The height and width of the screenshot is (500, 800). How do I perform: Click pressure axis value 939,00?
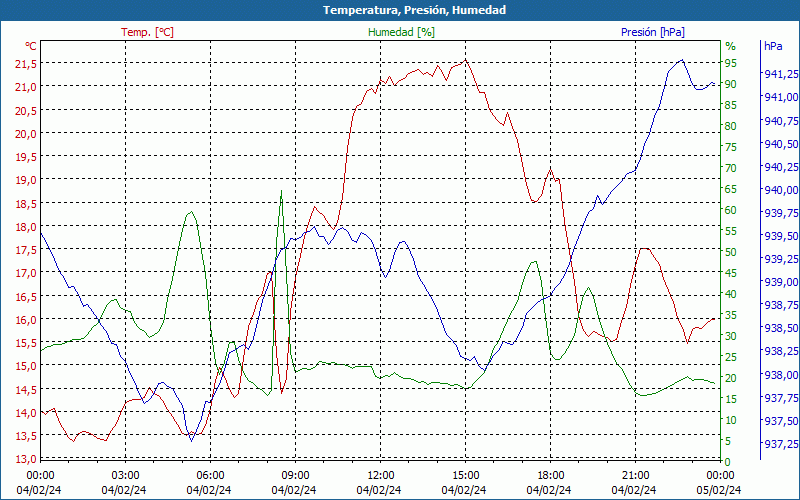[781, 282]
